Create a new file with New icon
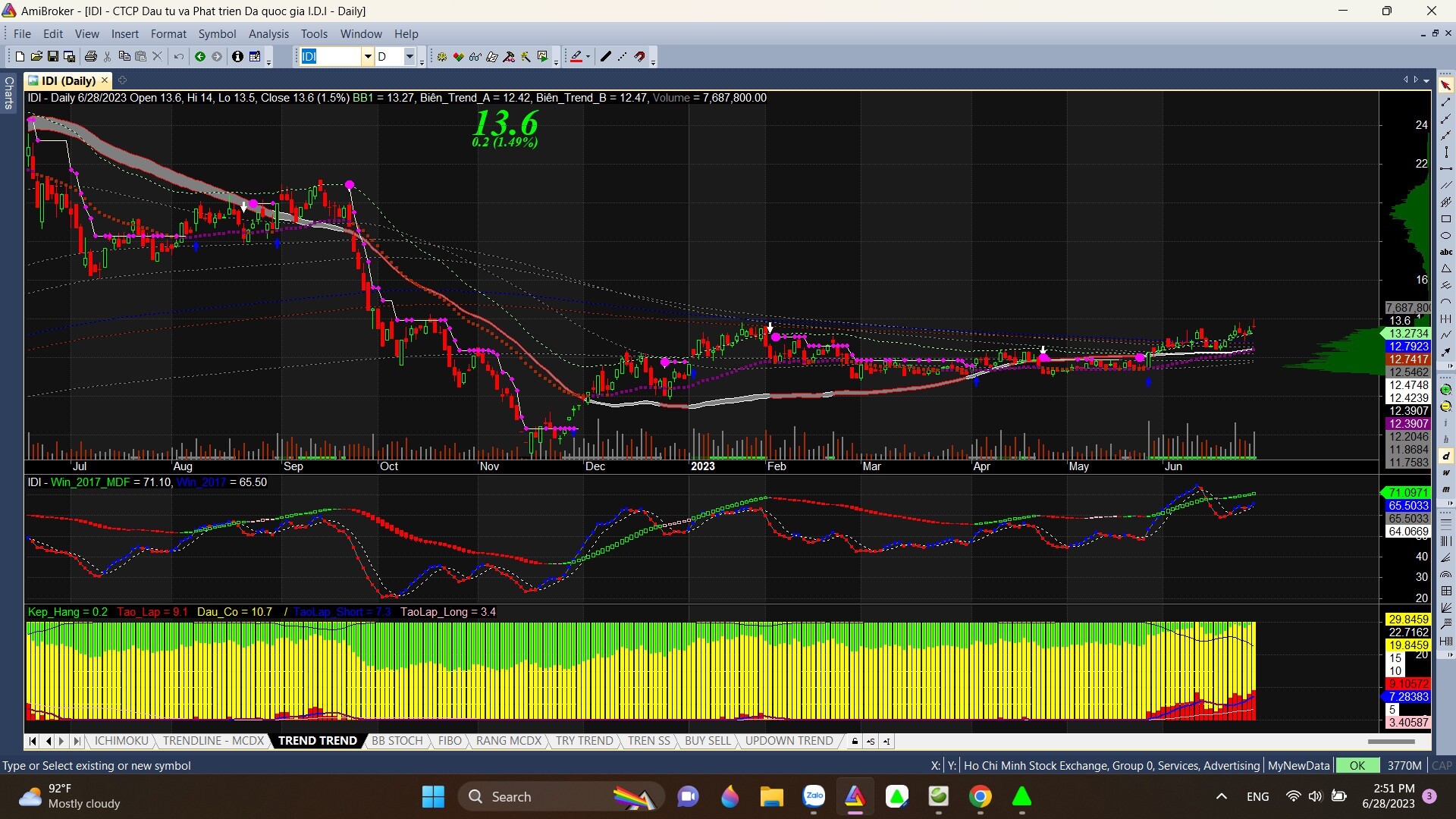1456x819 pixels. (20, 56)
